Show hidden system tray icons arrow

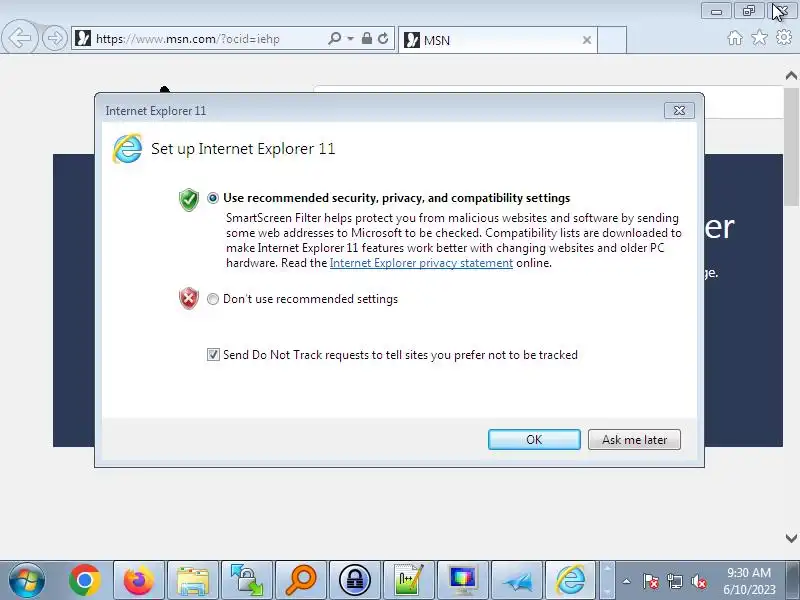tap(627, 581)
